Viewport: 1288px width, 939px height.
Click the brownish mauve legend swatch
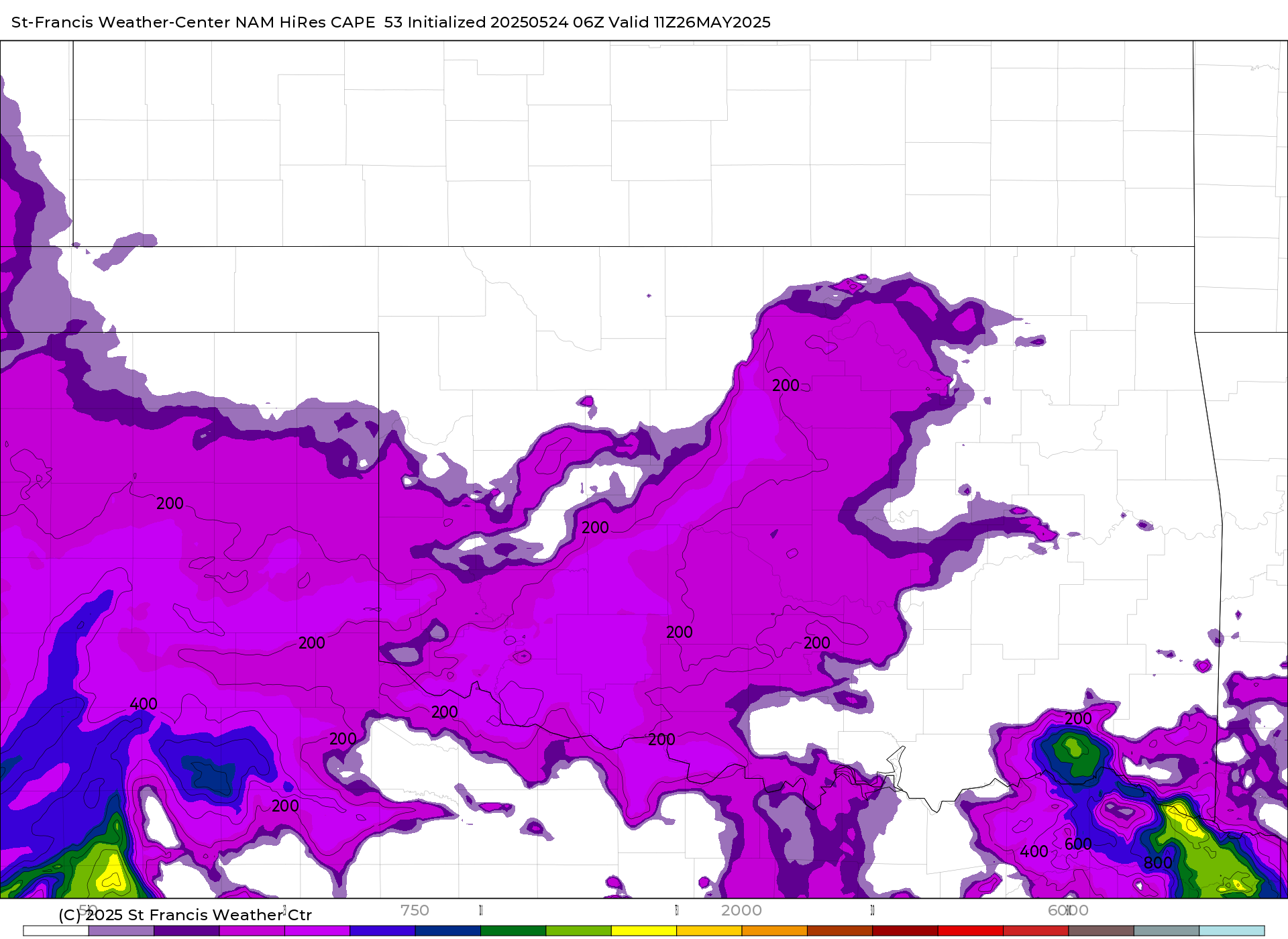coord(1101,931)
